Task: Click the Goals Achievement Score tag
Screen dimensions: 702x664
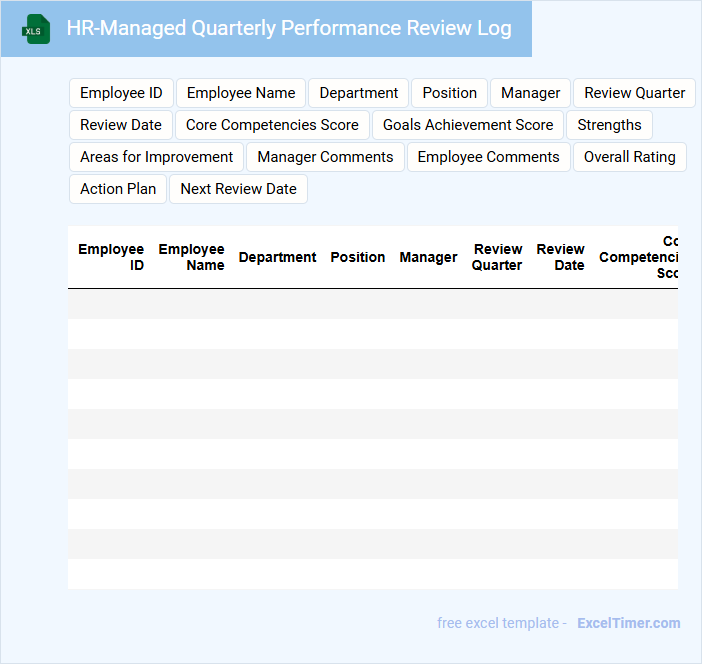Action: click(x=468, y=125)
